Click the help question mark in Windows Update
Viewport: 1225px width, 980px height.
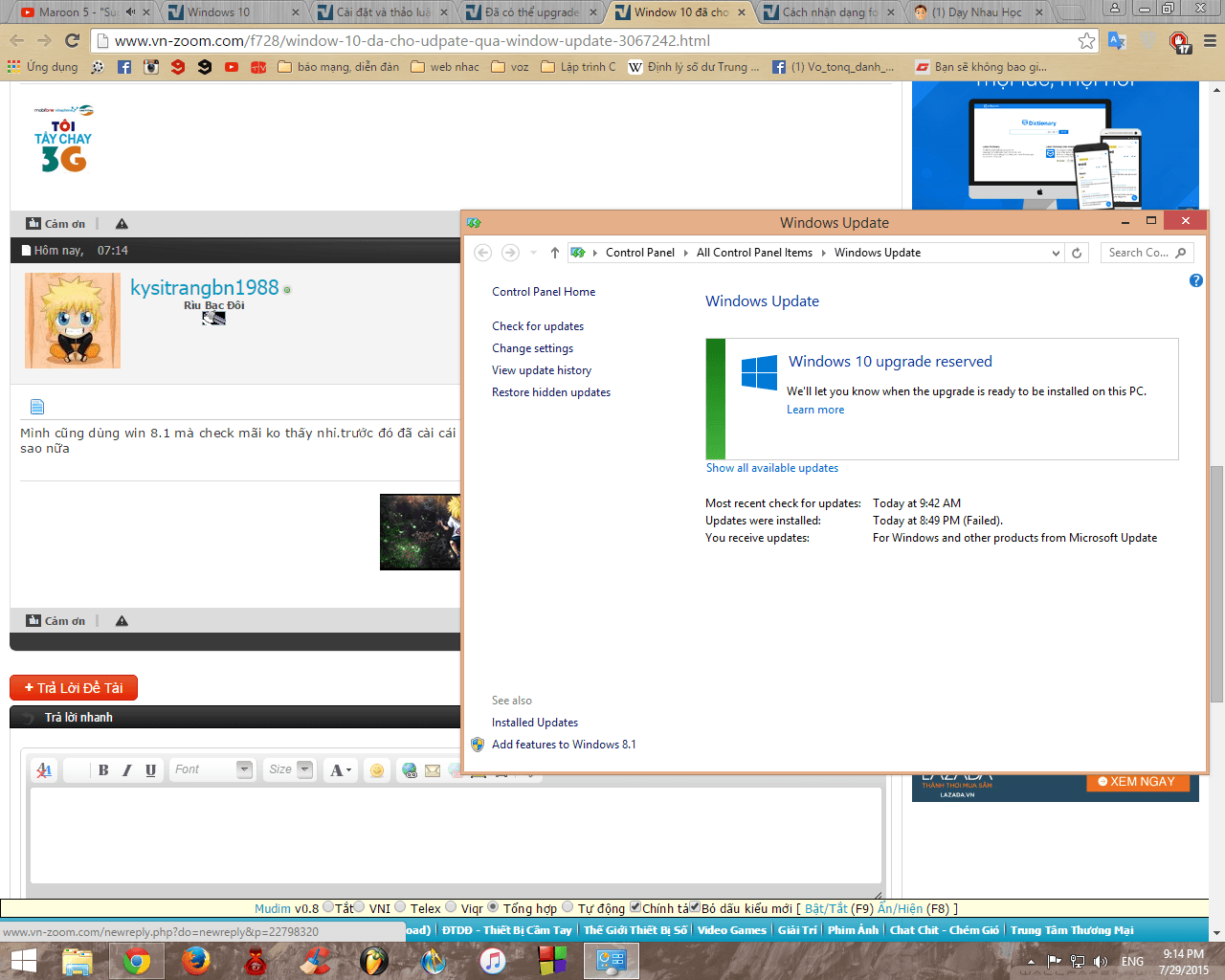[x=1195, y=280]
